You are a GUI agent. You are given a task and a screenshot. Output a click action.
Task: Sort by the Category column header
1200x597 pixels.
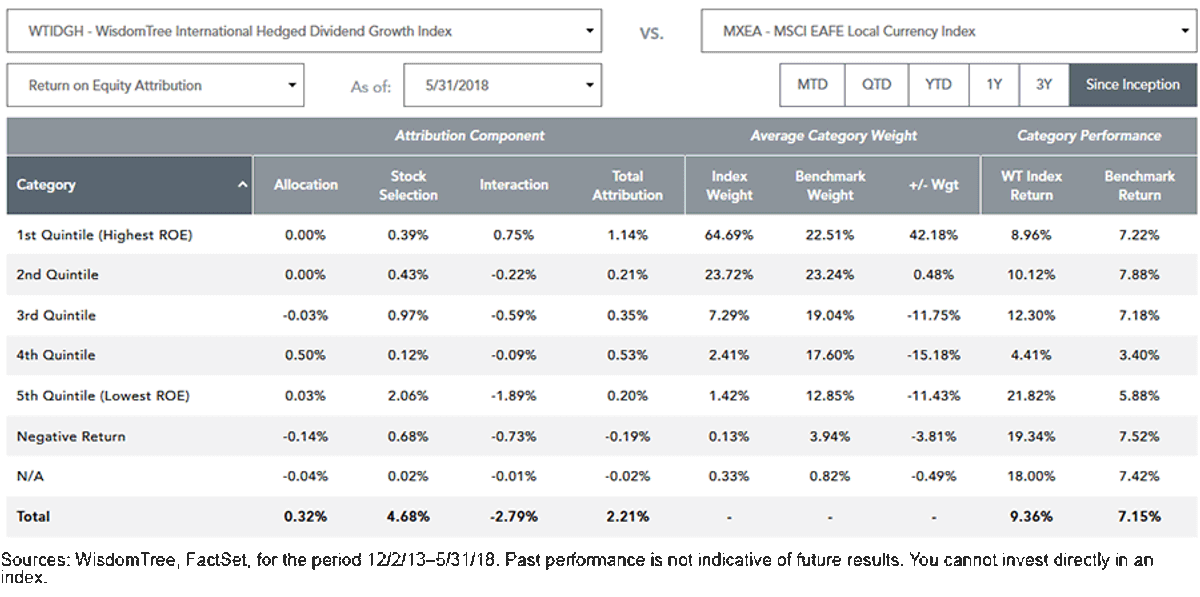point(129,185)
